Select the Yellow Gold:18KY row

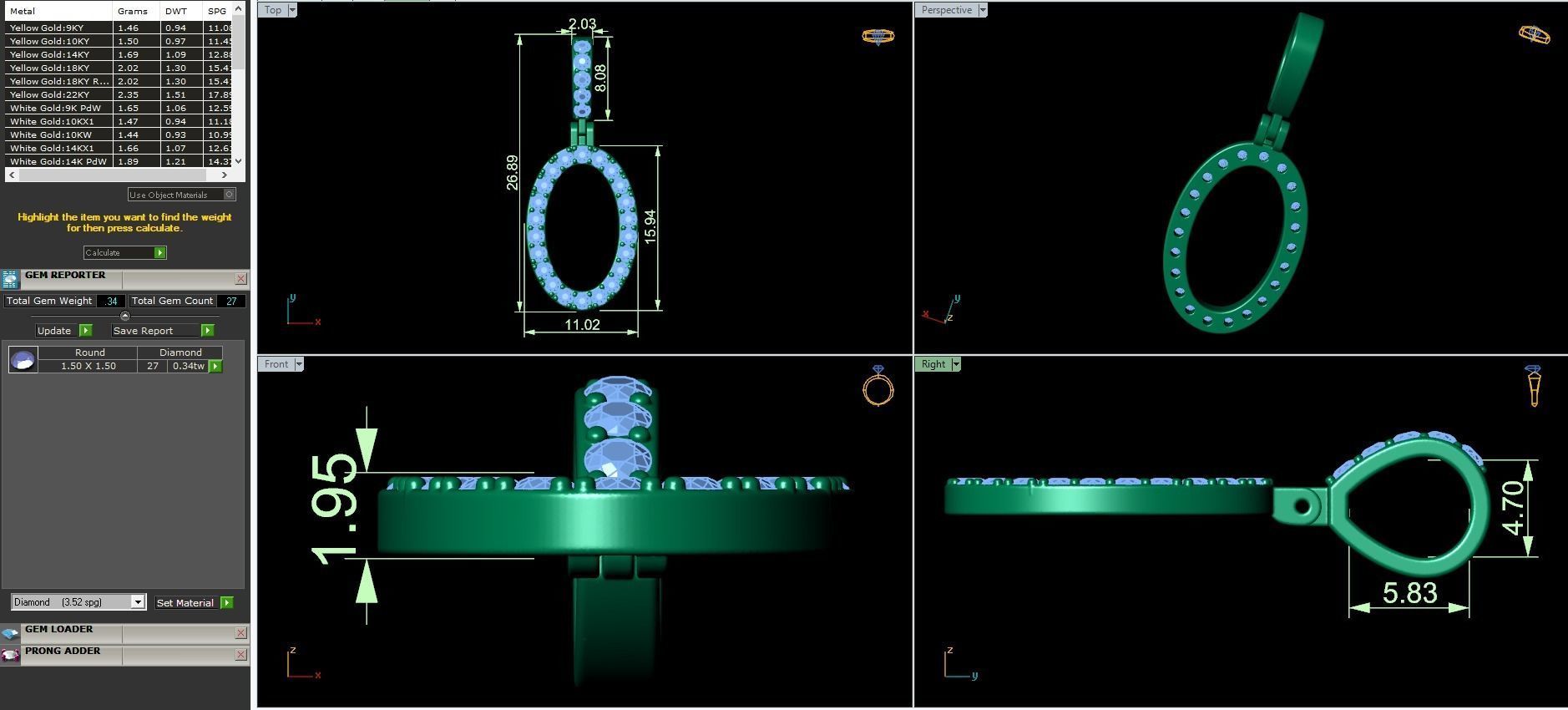point(119,68)
